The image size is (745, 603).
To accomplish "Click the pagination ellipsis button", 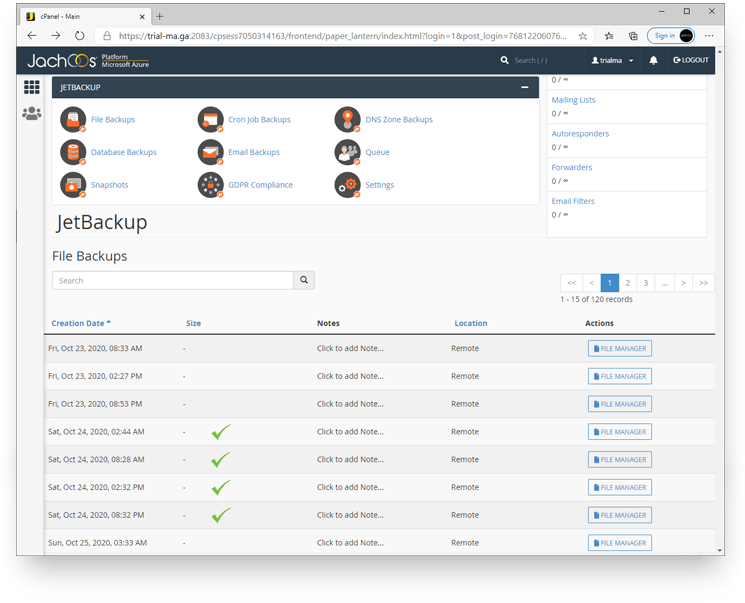I will coord(665,283).
